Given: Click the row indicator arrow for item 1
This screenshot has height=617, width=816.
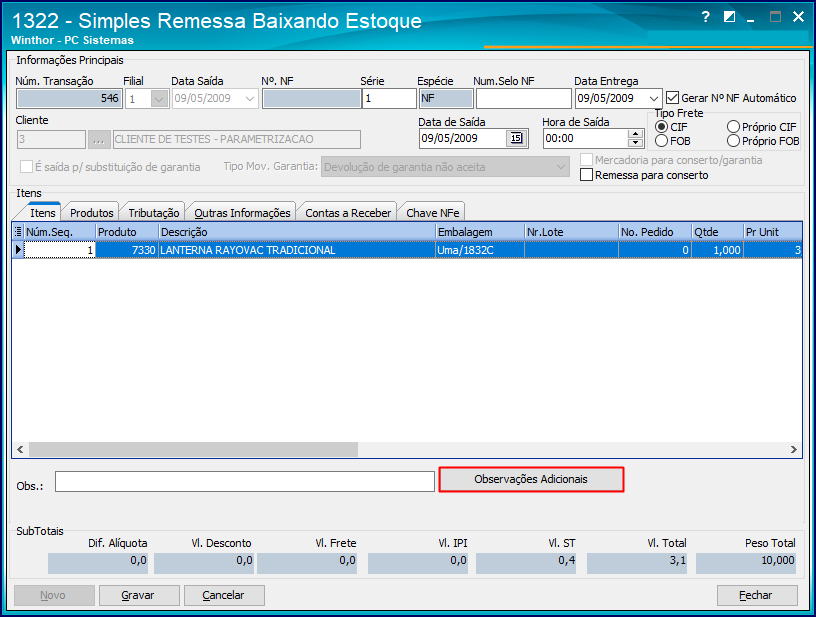Looking at the screenshot, I should pos(18,250).
